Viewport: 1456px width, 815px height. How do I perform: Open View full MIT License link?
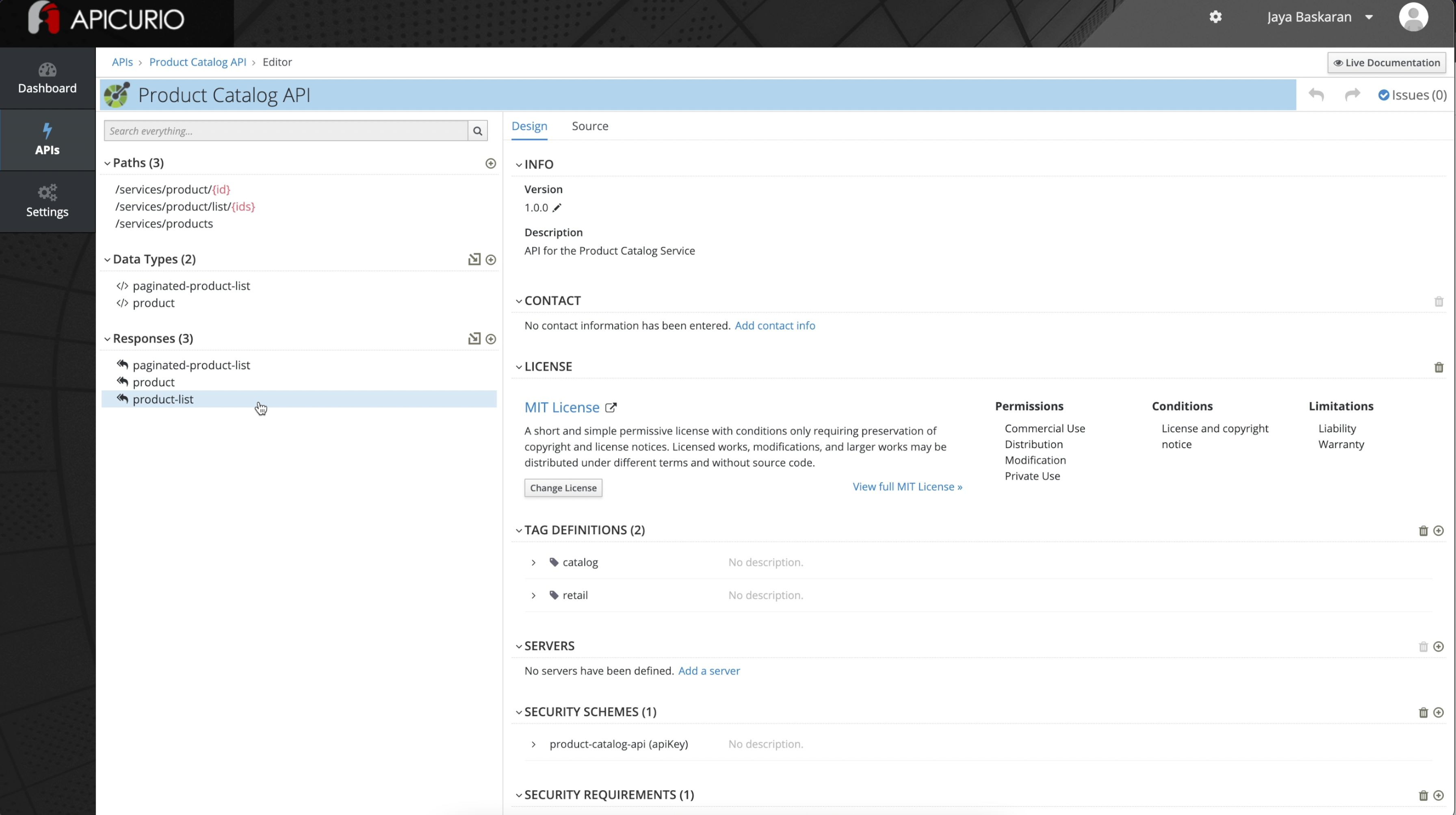point(907,487)
